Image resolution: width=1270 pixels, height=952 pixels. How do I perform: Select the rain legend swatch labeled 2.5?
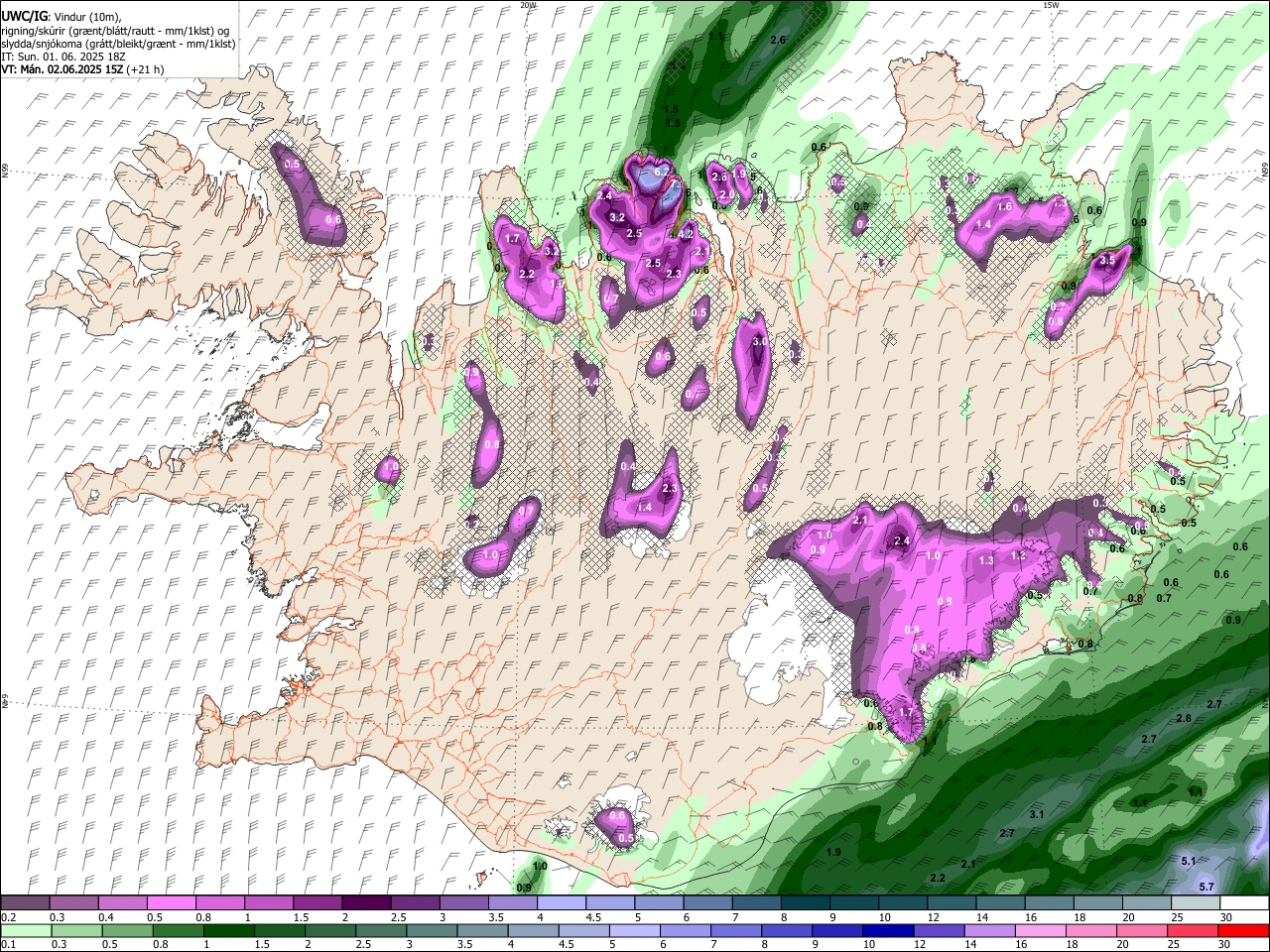(x=380, y=930)
